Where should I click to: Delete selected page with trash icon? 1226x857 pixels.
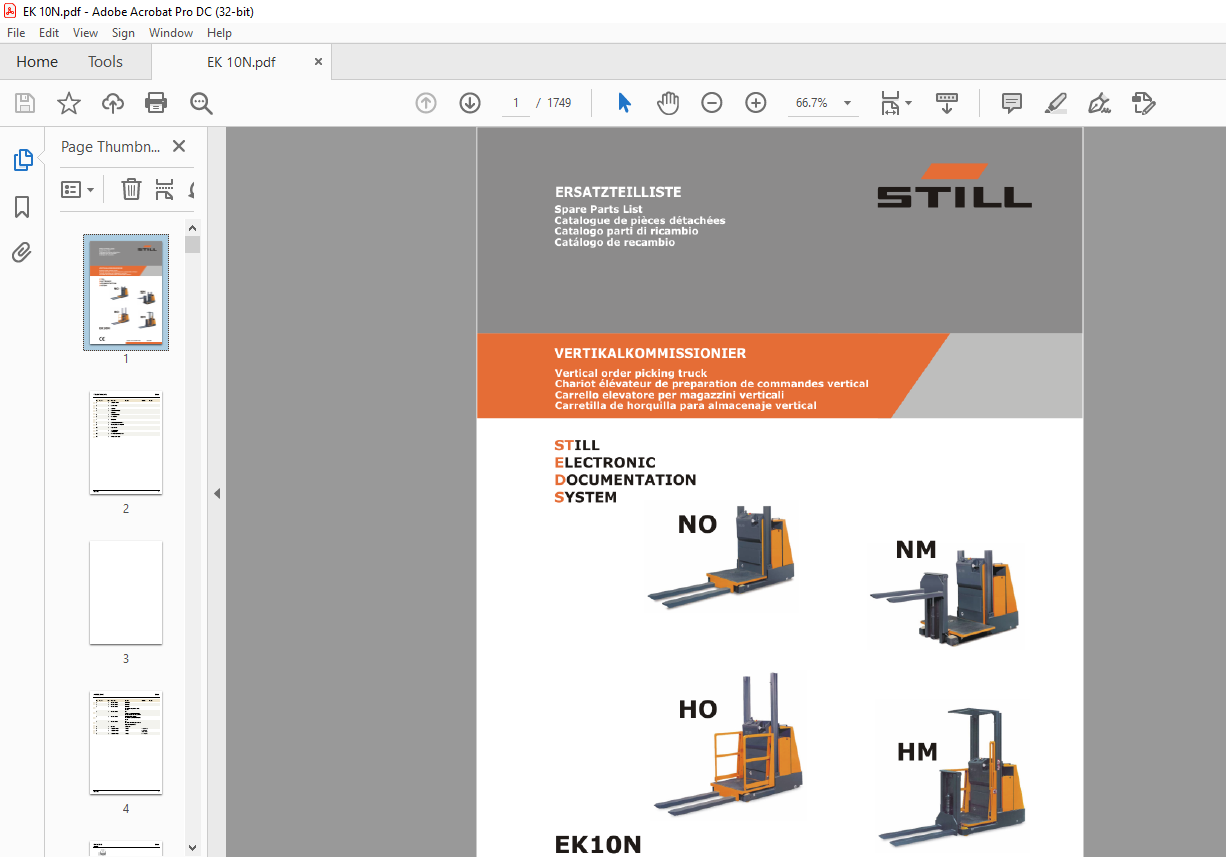pyautogui.click(x=131, y=189)
